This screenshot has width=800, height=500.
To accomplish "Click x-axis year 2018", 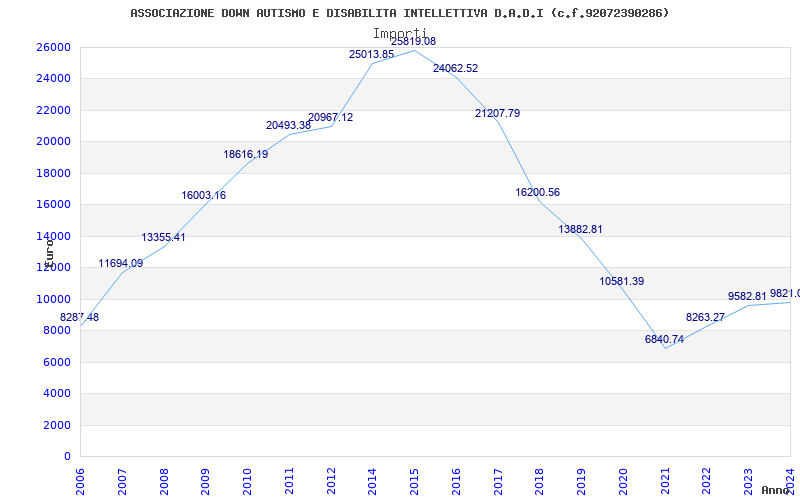I will coord(540,482).
